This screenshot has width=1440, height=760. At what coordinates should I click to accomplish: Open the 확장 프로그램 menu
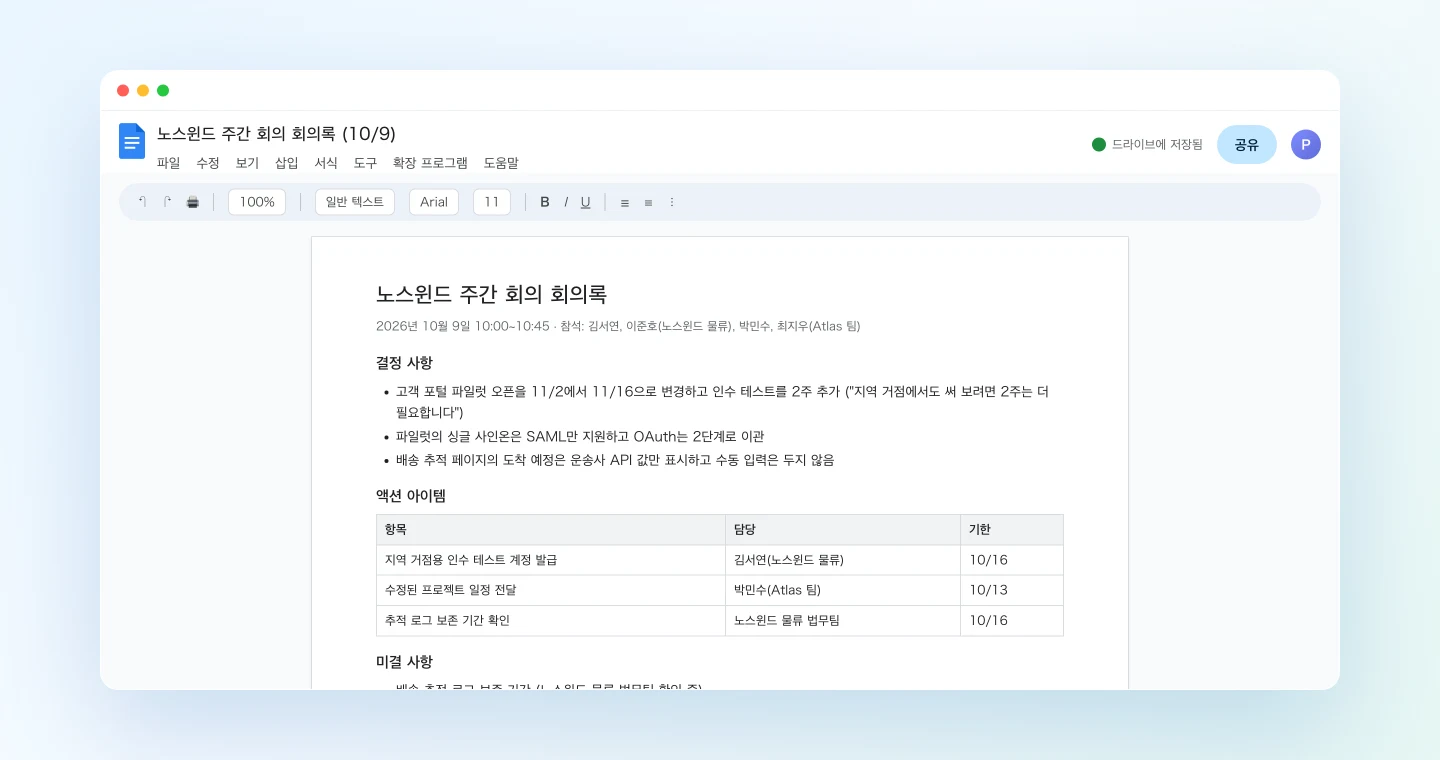point(430,163)
